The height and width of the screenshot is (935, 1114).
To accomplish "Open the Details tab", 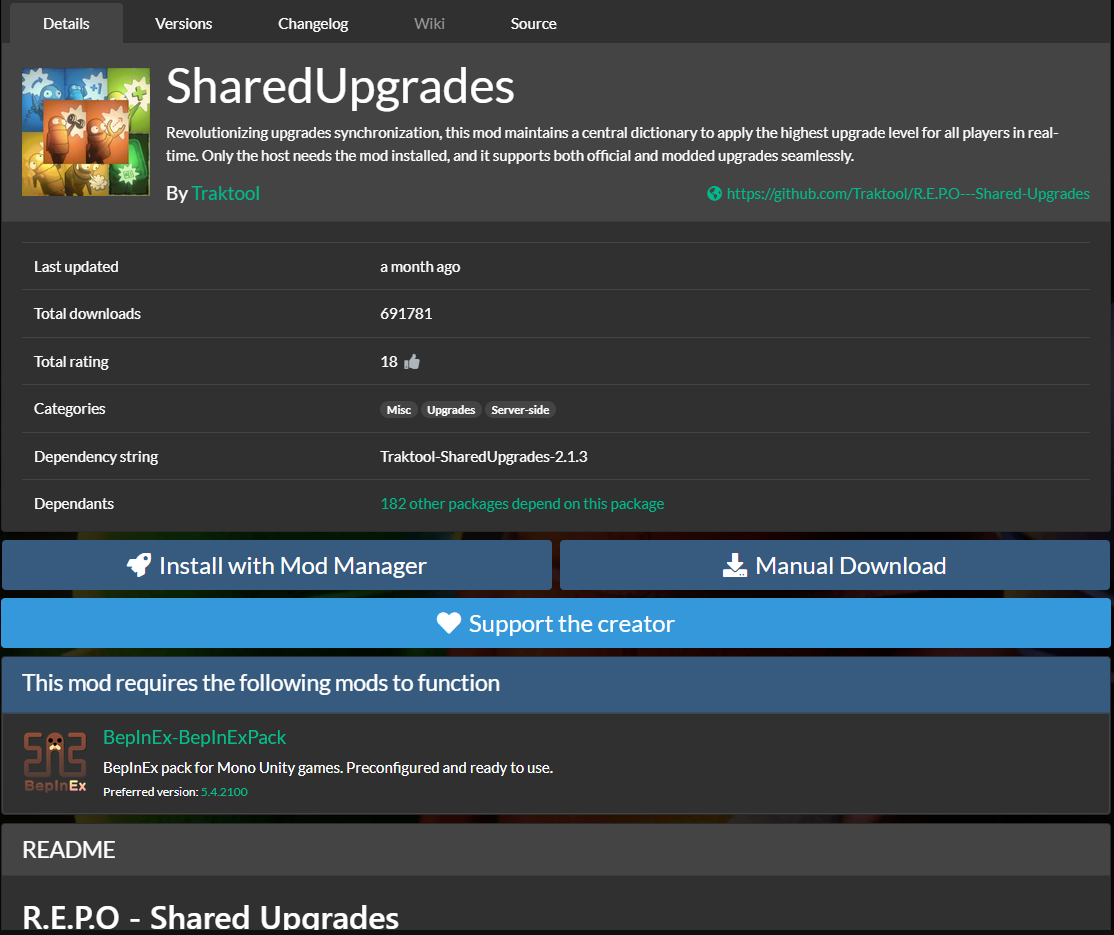I will coord(66,23).
